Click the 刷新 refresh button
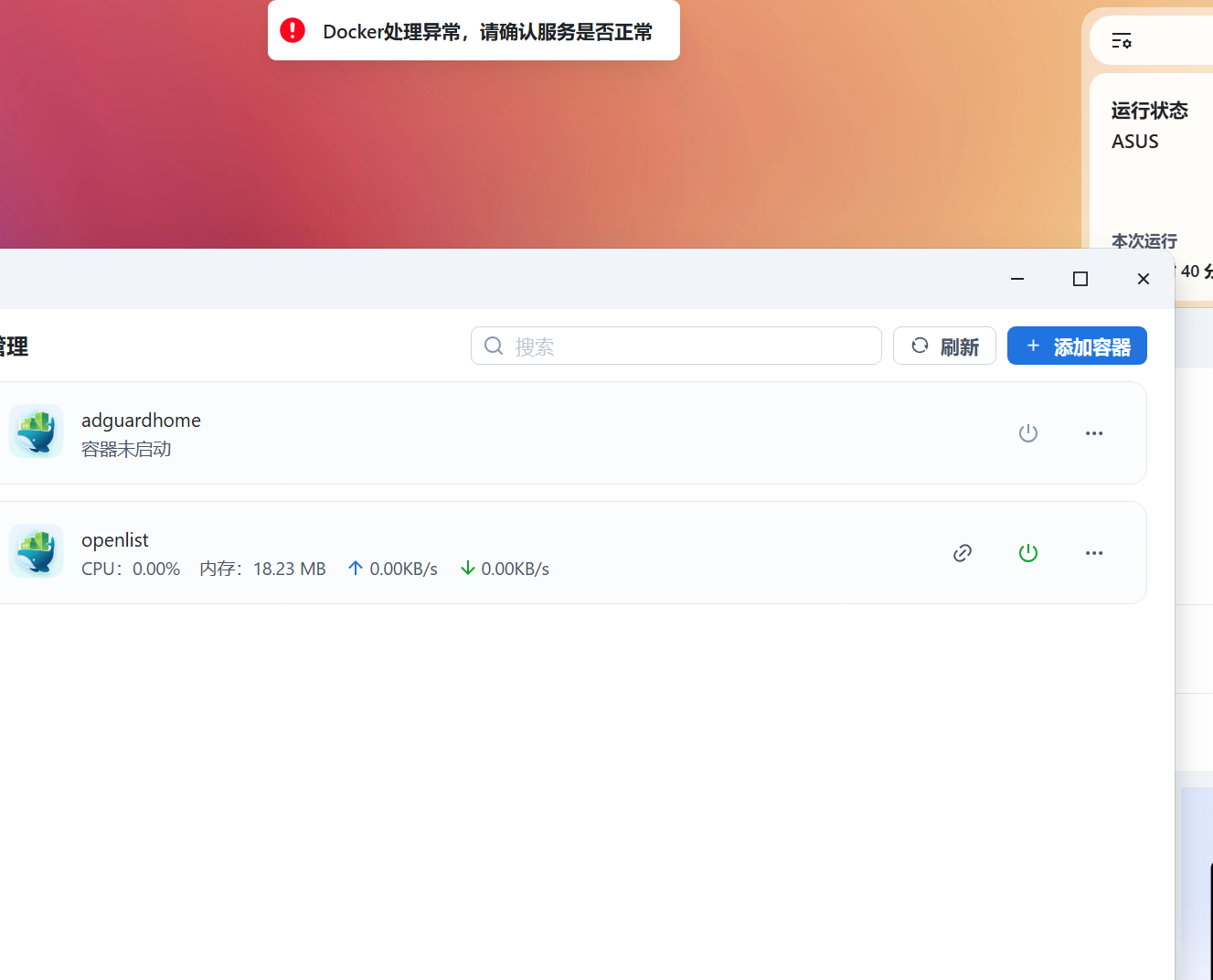The image size is (1213, 980). (944, 346)
